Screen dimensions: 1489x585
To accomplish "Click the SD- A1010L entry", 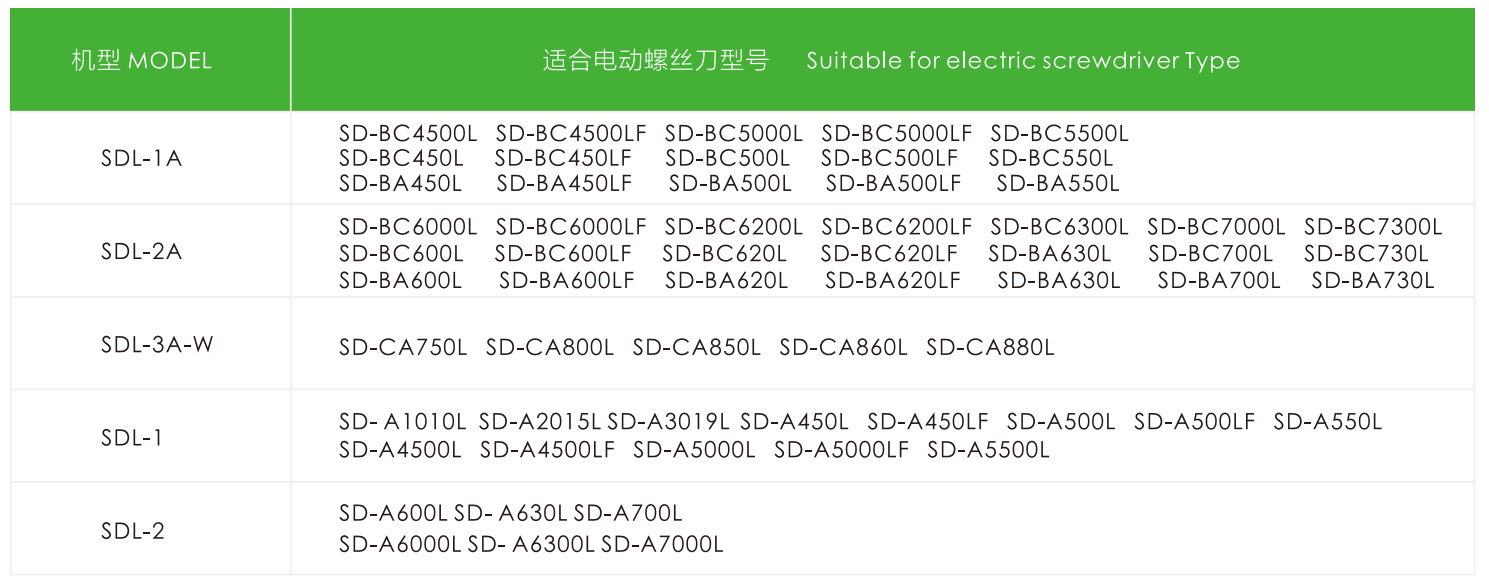I will pyautogui.click(x=403, y=422).
